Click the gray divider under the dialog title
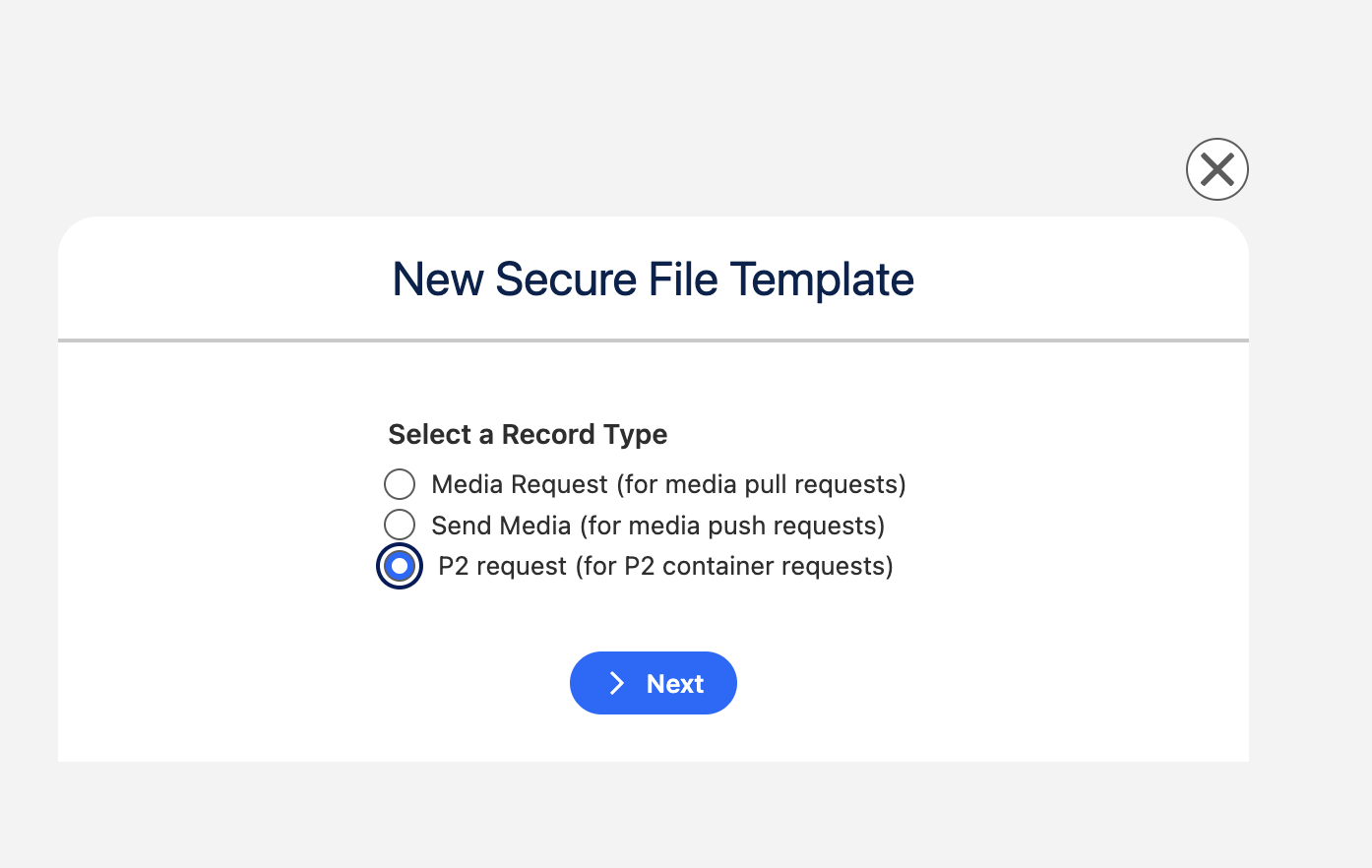Image resolution: width=1372 pixels, height=868 pixels. [x=654, y=341]
